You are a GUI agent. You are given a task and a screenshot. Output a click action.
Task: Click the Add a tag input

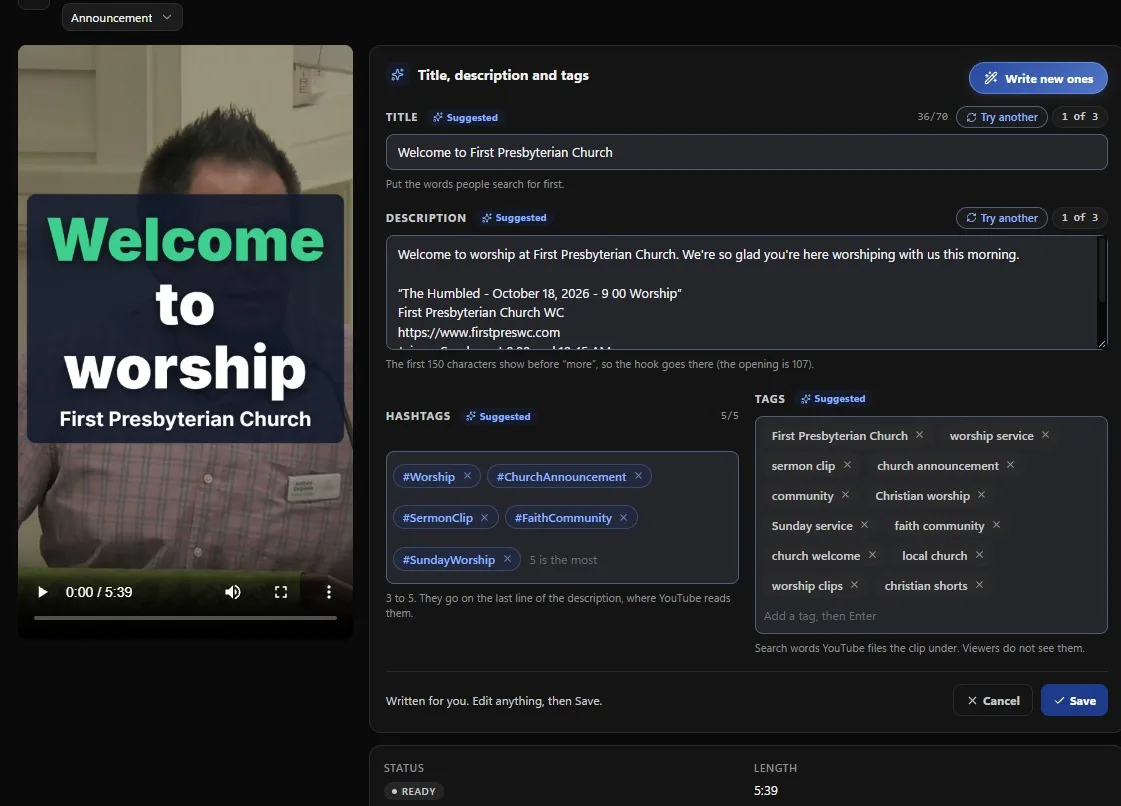tap(929, 616)
